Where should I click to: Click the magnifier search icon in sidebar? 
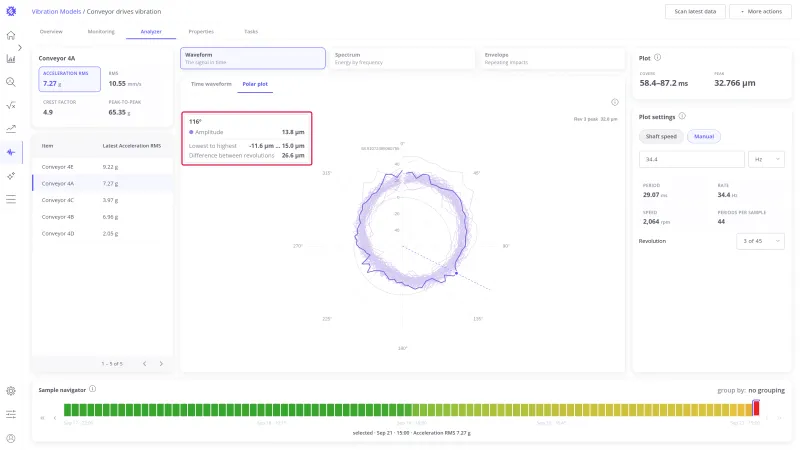[11, 82]
